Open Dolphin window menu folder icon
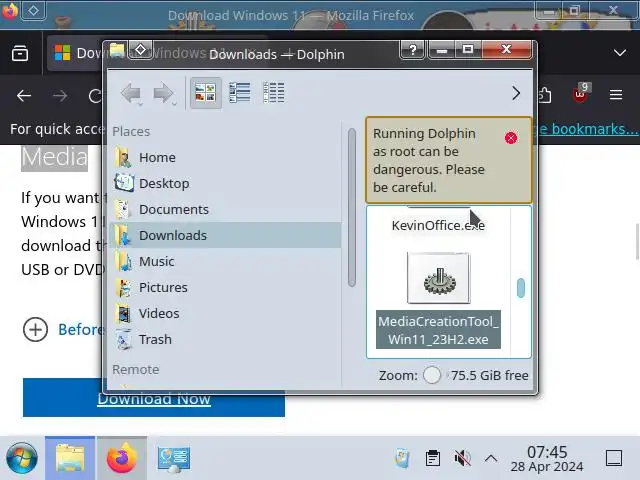The image size is (640, 480). click(x=117, y=50)
